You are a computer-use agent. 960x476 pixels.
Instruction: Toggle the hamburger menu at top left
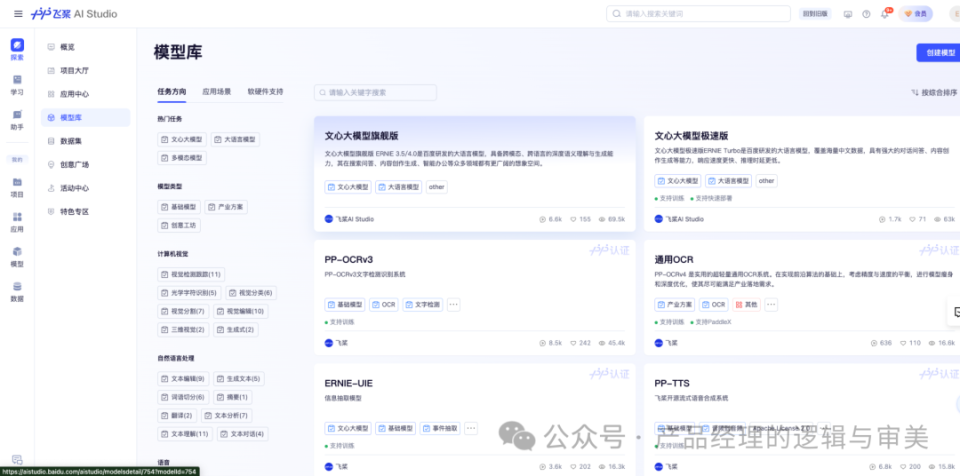click(x=18, y=13)
